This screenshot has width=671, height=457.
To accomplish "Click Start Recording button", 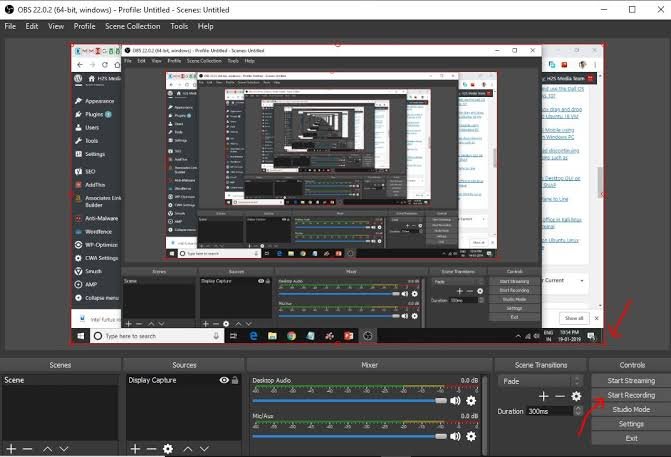I will [630, 395].
